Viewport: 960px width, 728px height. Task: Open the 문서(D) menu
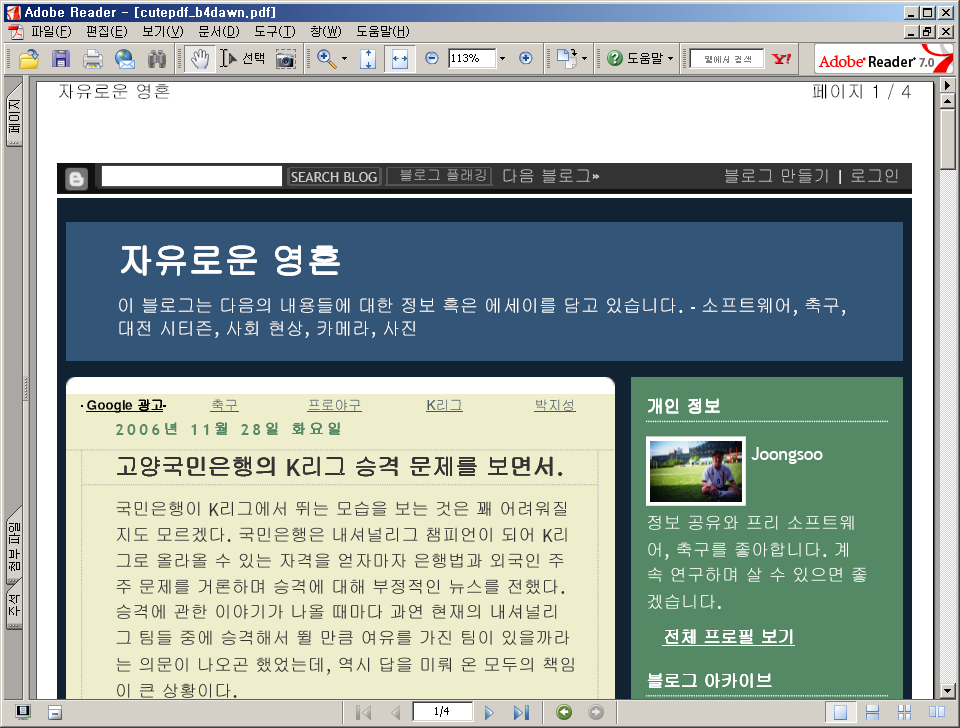tap(219, 31)
